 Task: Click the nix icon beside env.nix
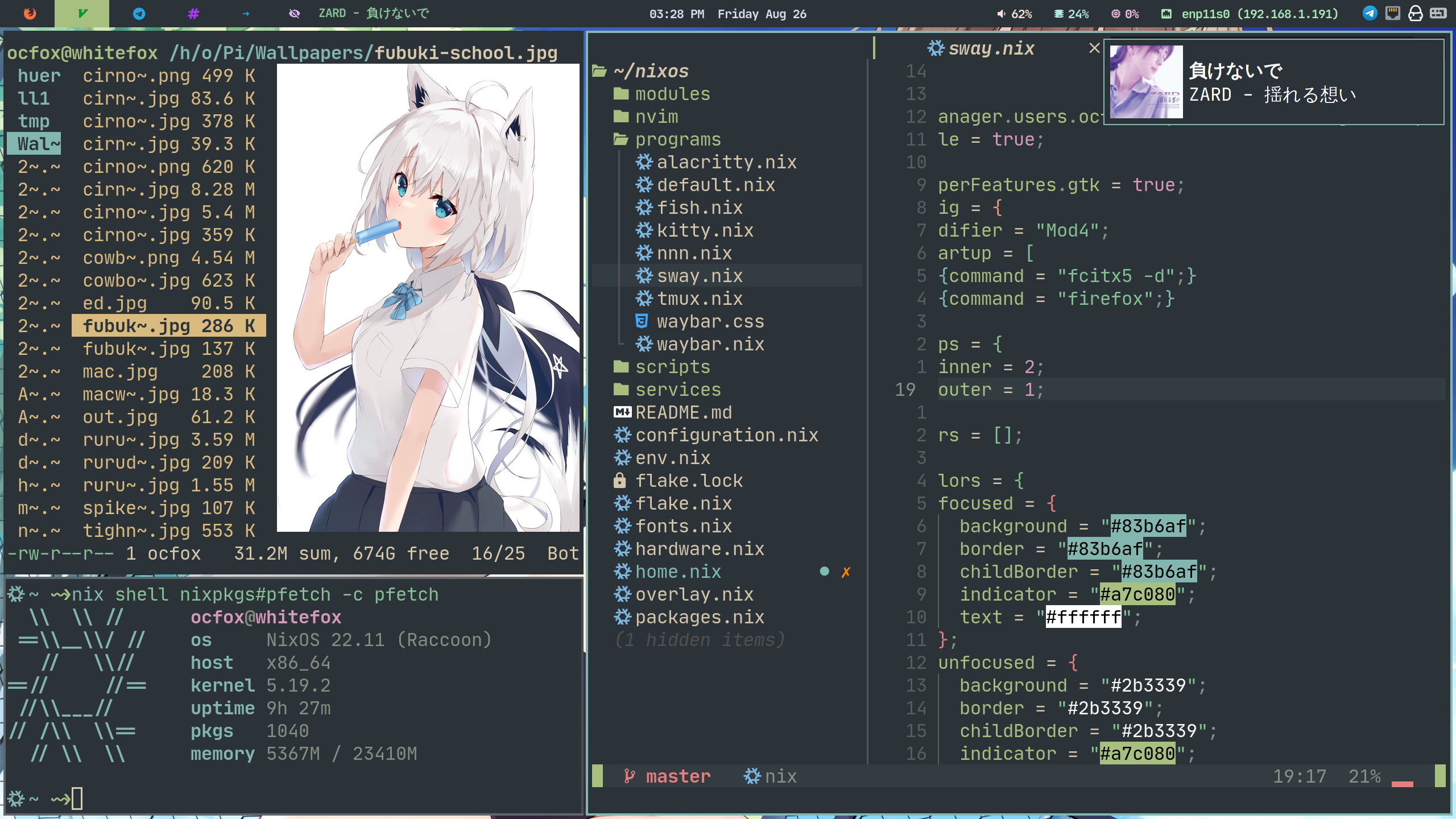[622, 458]
